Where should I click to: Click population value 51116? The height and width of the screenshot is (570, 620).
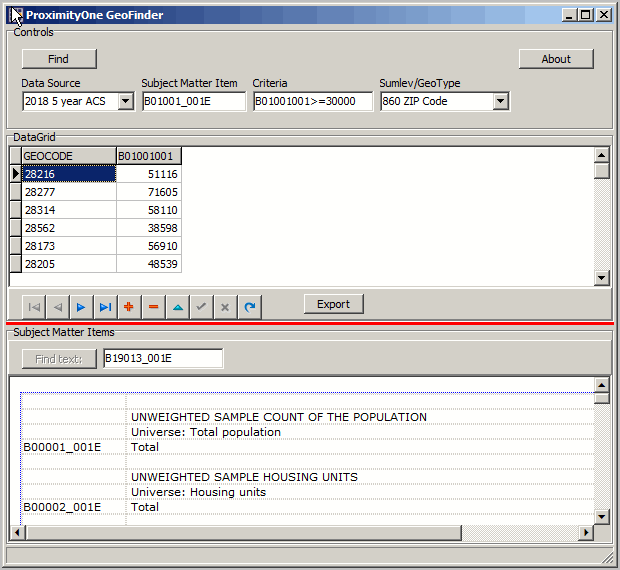point(149,174)
